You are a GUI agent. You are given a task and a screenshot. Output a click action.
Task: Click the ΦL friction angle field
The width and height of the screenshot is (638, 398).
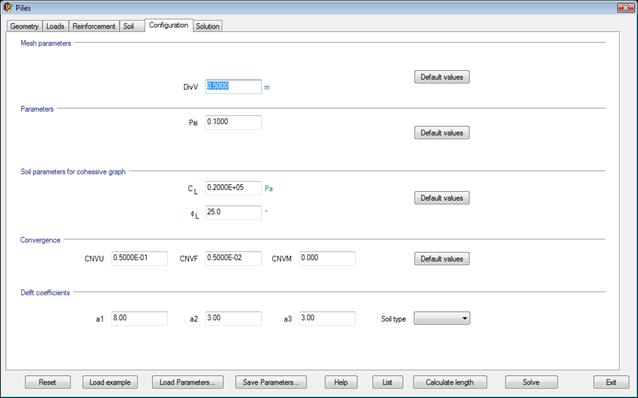[233, 212]
